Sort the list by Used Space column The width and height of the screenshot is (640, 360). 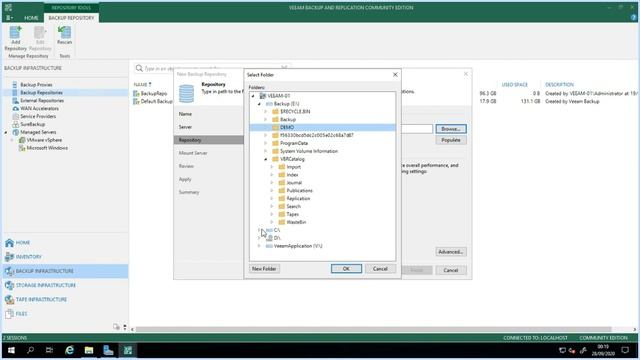point(514,85)
